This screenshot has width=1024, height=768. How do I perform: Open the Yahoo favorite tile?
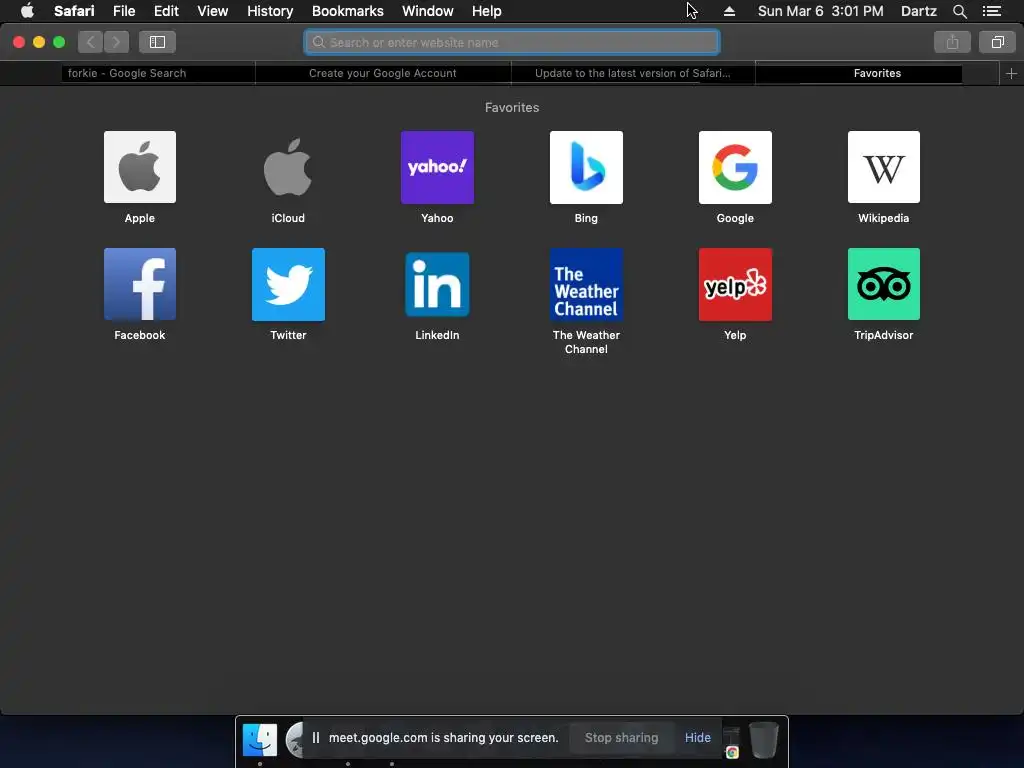click(437, 167)
